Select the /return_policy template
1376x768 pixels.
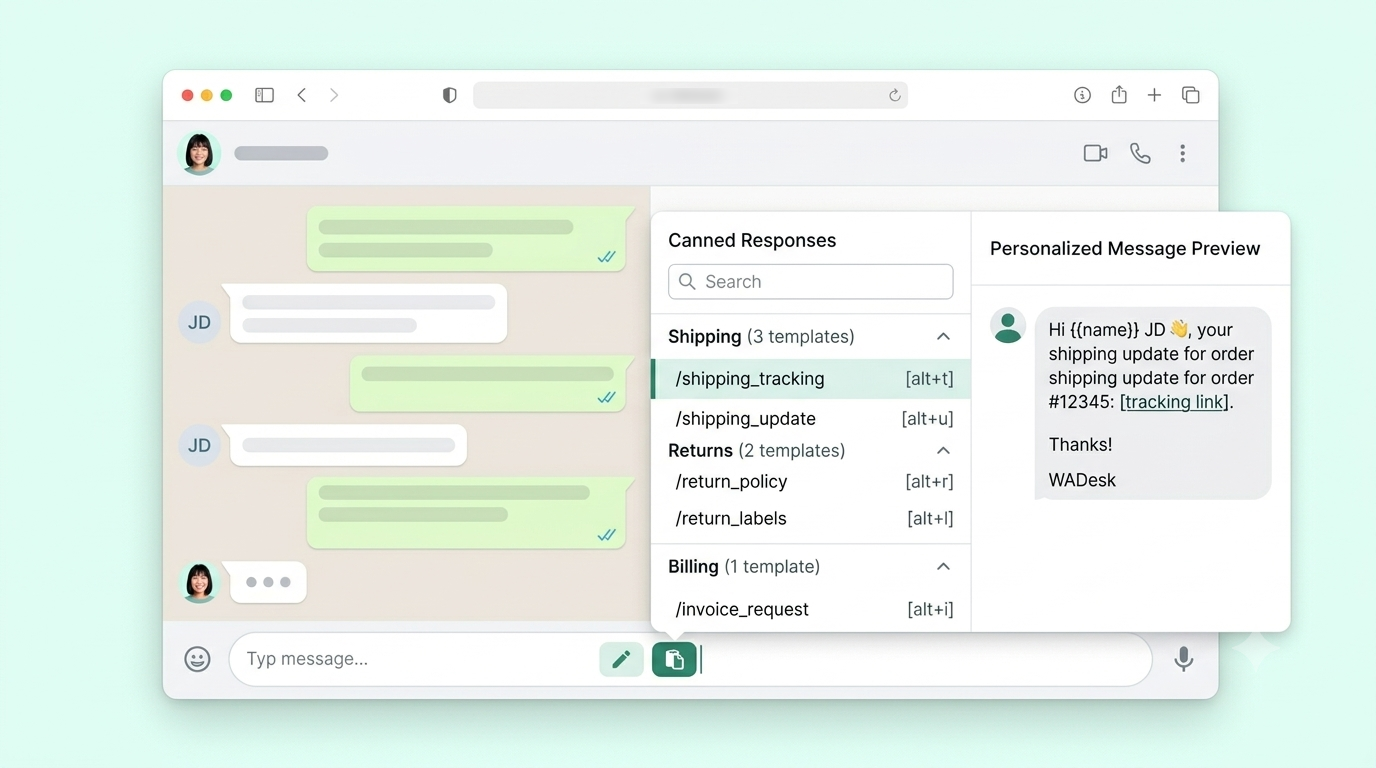[x=810, y=482]
